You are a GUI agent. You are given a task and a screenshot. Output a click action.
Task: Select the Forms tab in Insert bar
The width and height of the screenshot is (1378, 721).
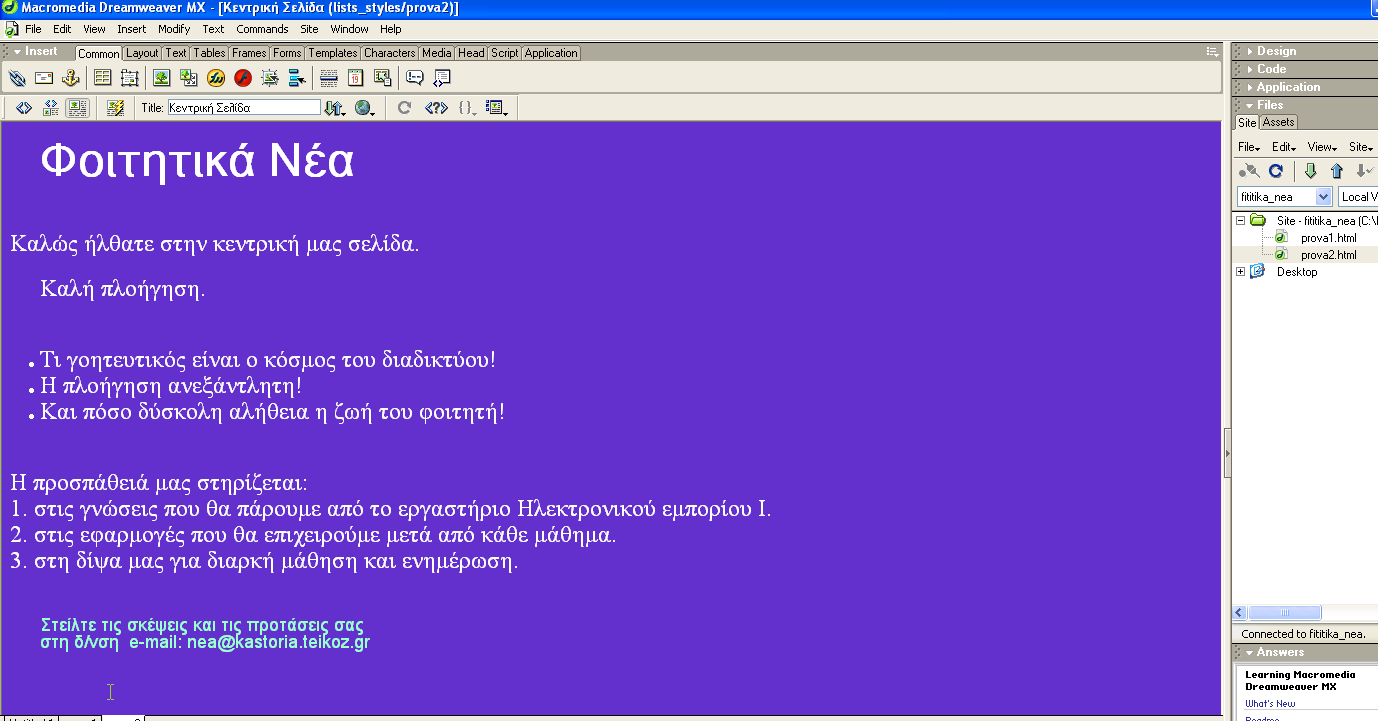tap(287, 53)
